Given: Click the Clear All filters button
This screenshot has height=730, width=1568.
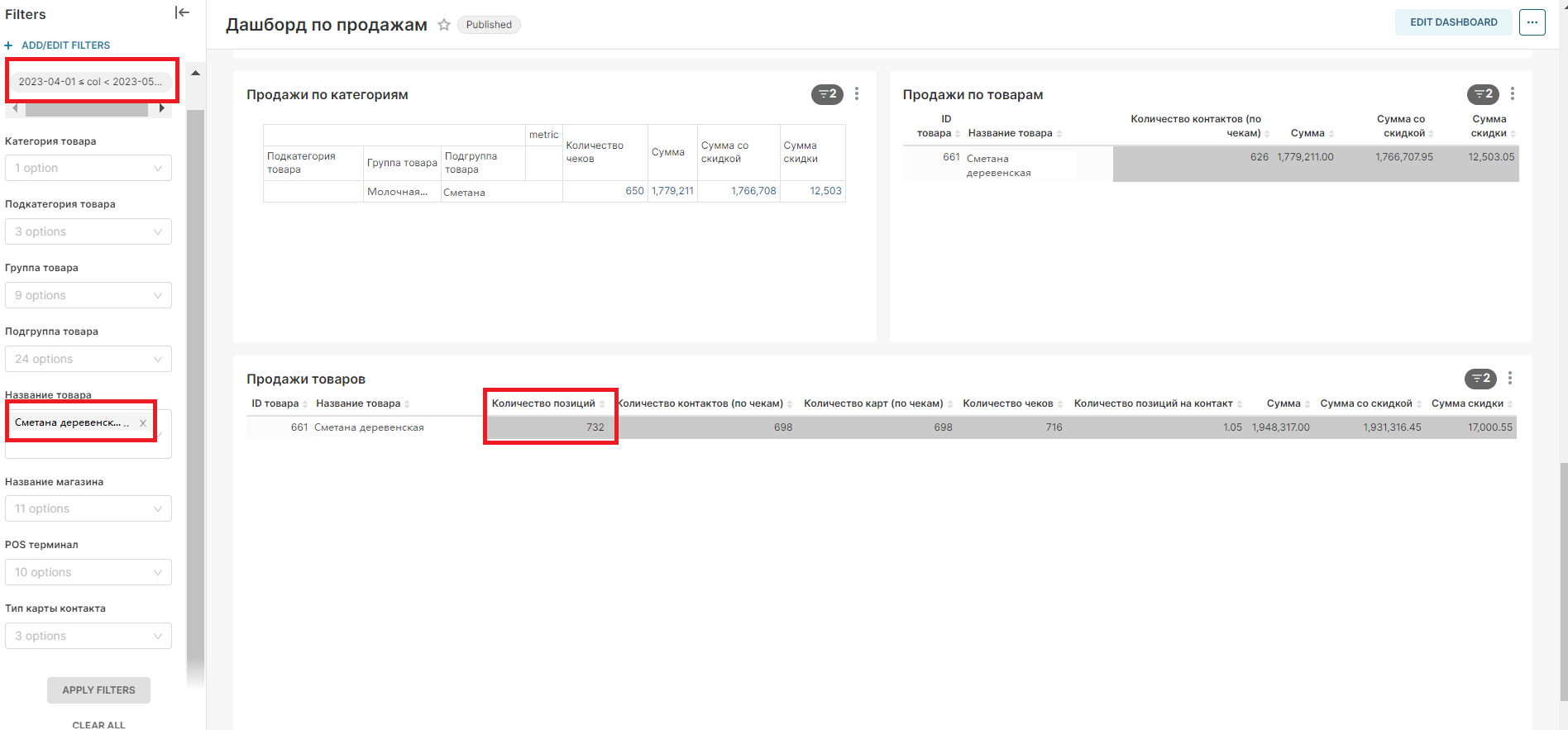Looking at the screenshot, I should tap(98, 724).
